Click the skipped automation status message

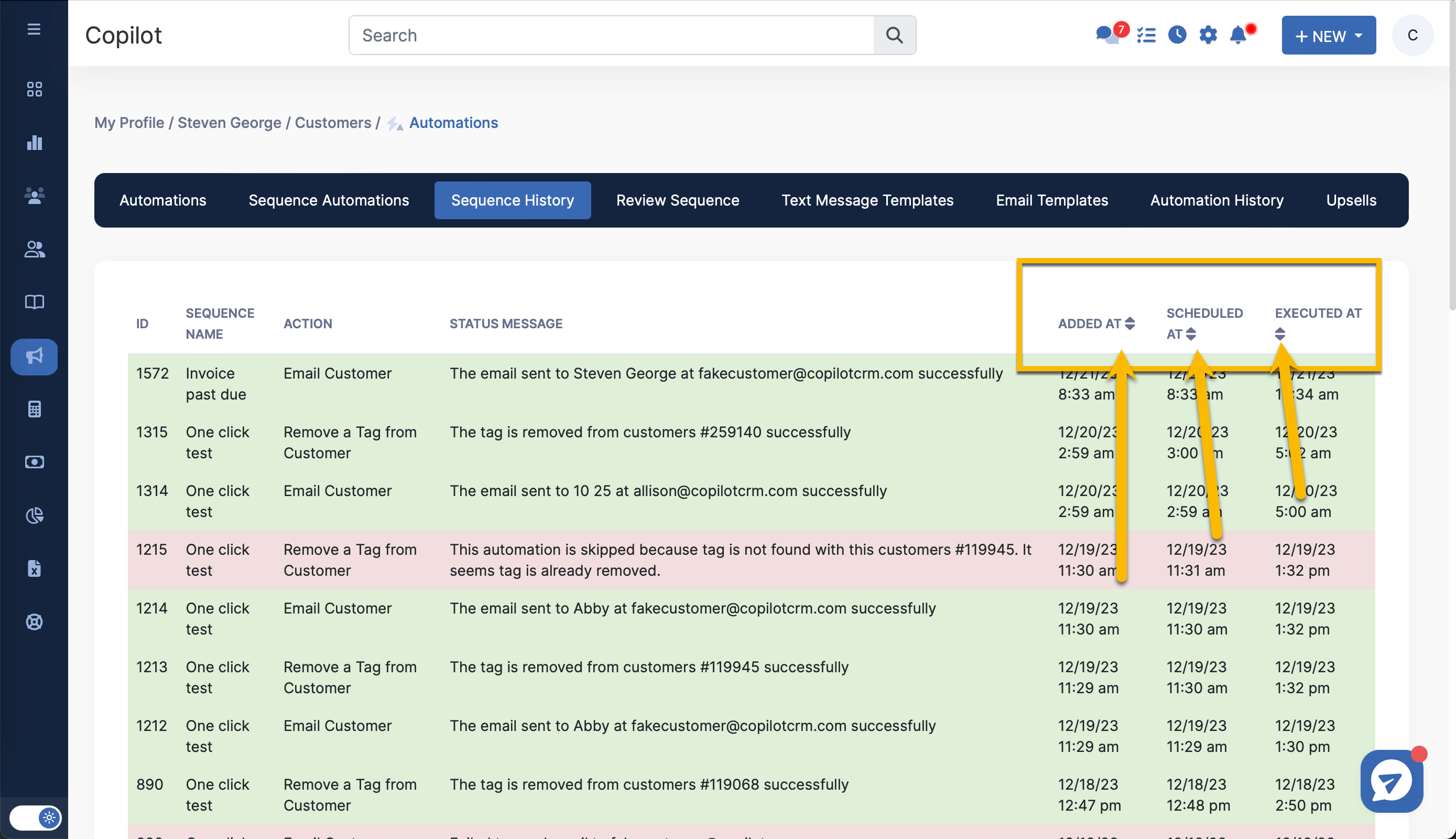pos(740,560)
